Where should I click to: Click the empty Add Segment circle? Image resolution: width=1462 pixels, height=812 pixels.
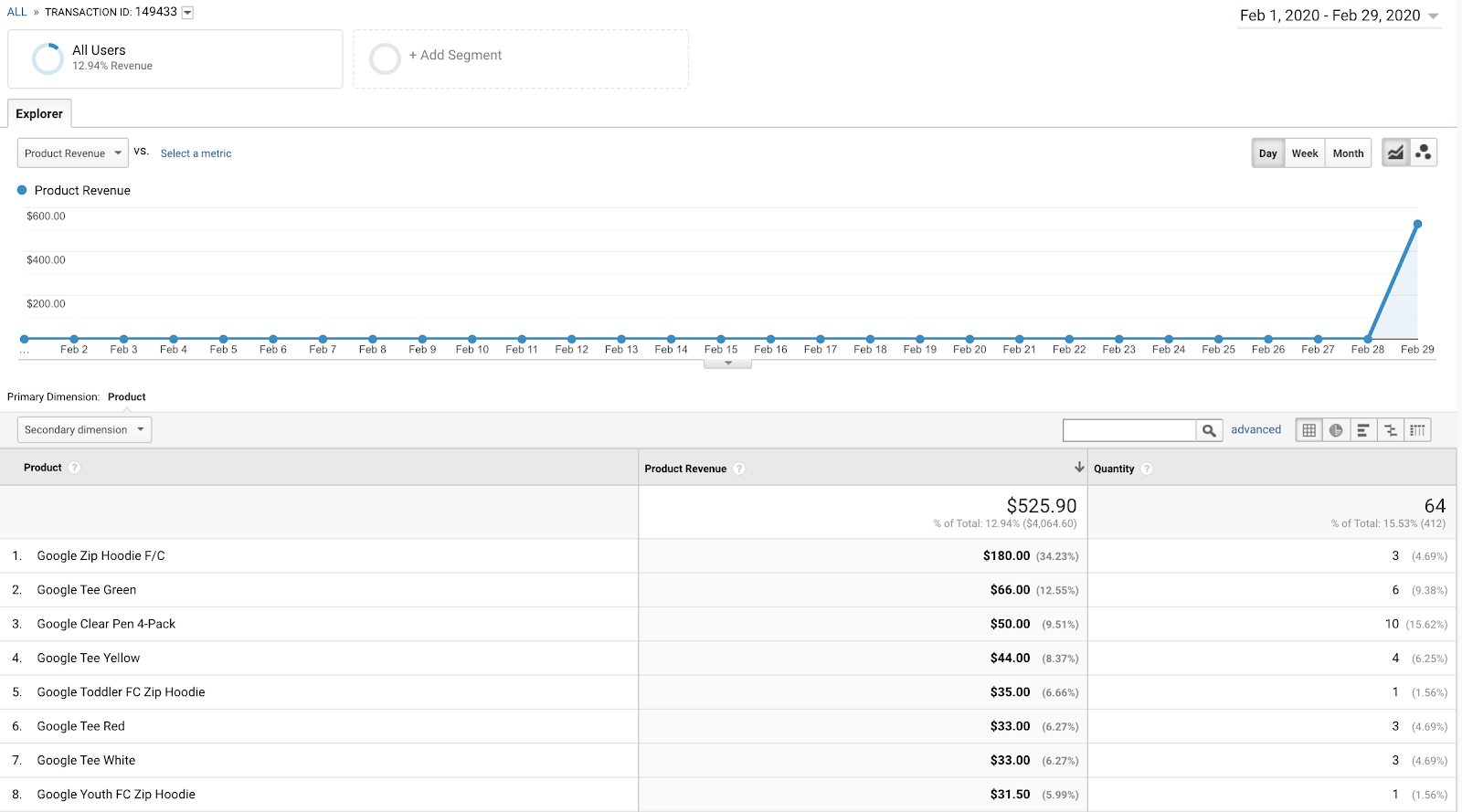coord(385,58)
